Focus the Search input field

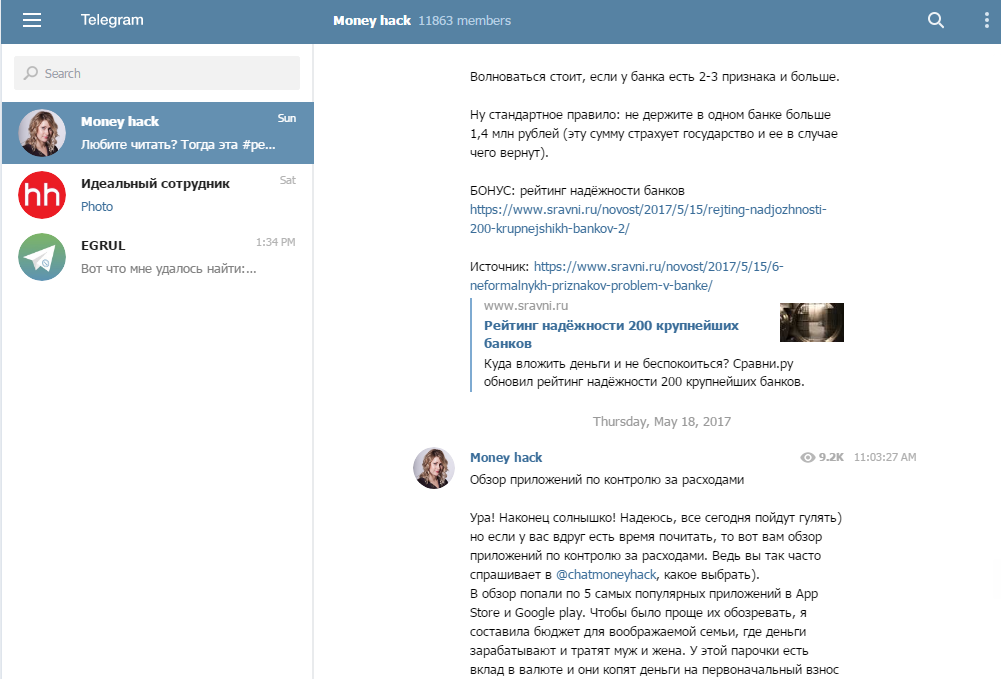[x=157, y=73]
